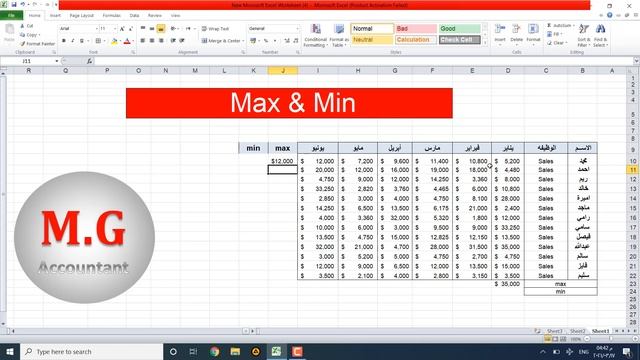Expand the Fill dropdown in Editing group
Screen dimensions: 640x360
(x=562, y=34)
